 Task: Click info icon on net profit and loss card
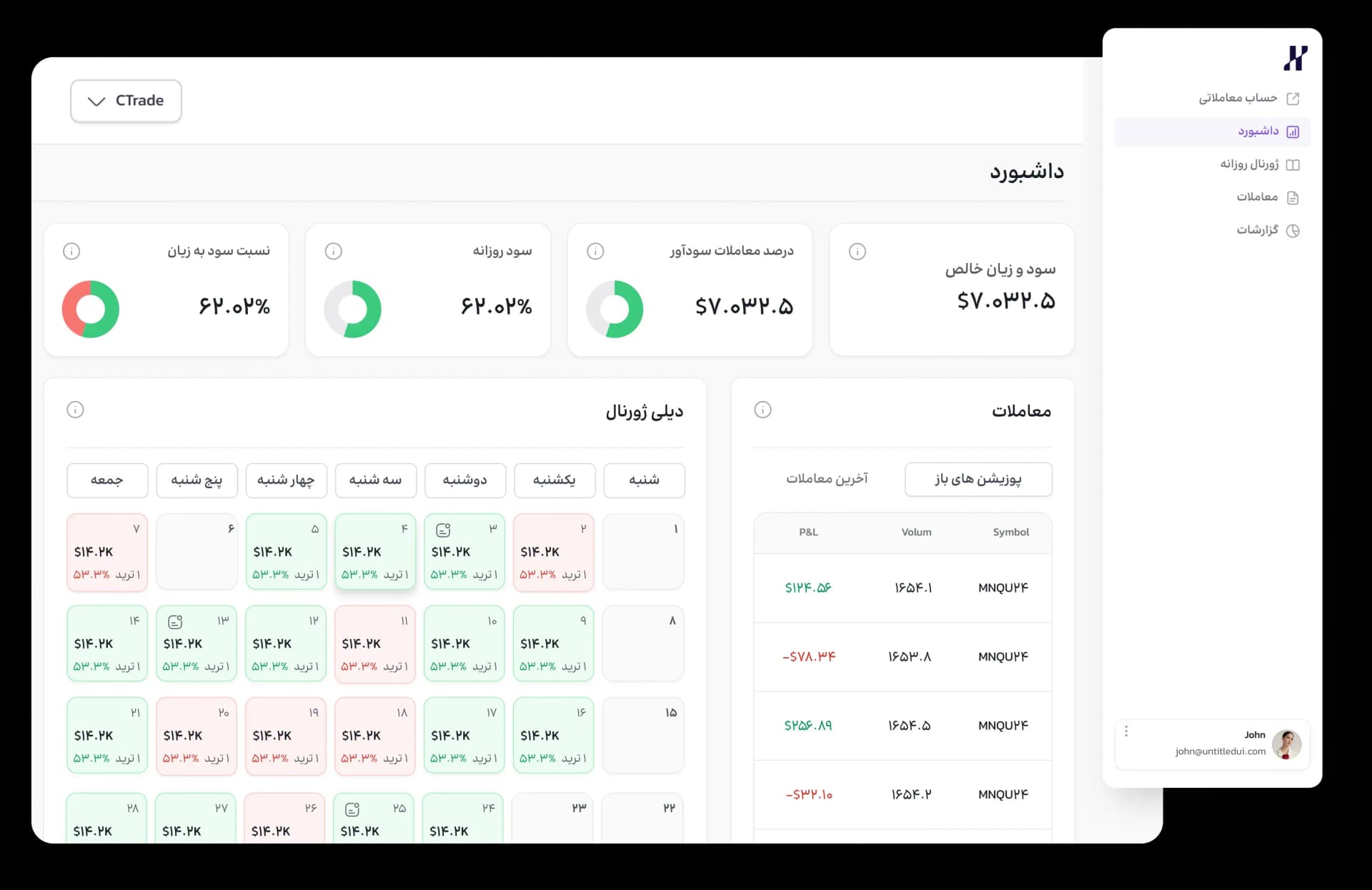(x=857, y=251)
